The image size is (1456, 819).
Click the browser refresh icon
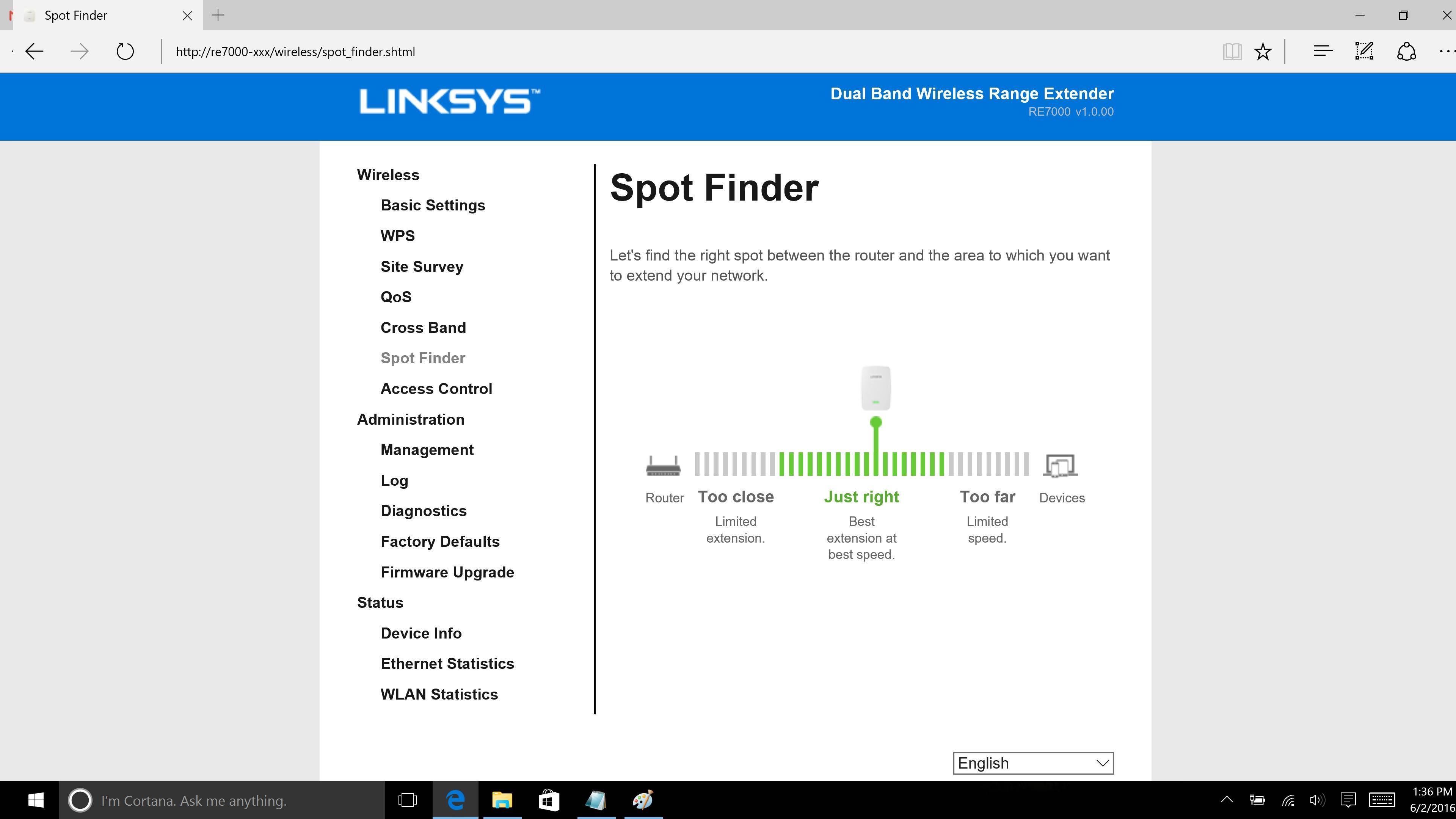tap(125, 52)
